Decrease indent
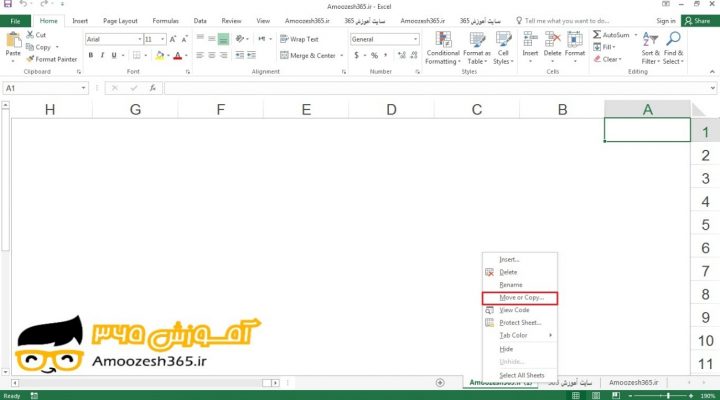 click(x=240, y=56)
